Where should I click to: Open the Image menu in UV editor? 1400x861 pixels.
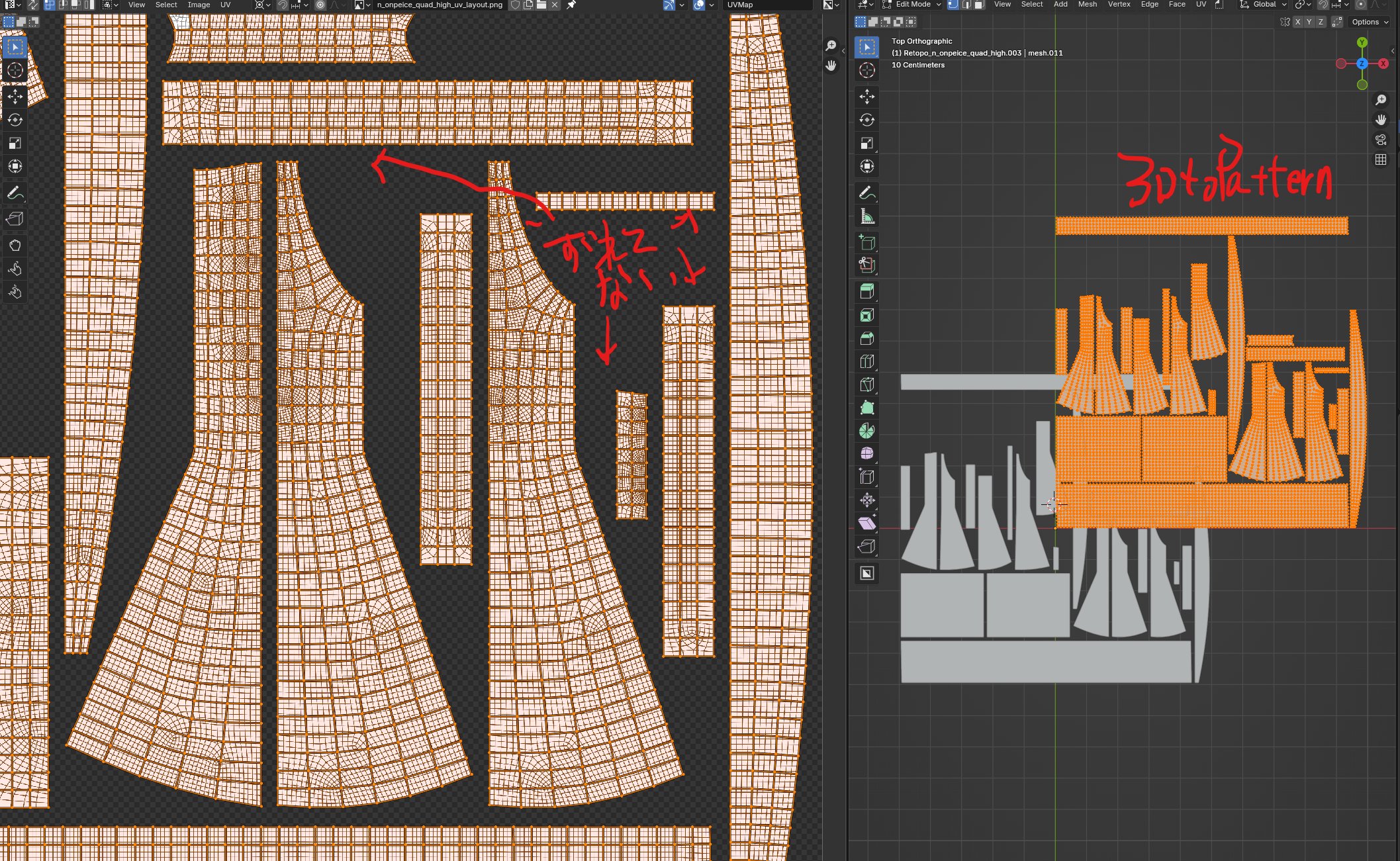coord(199,5)
